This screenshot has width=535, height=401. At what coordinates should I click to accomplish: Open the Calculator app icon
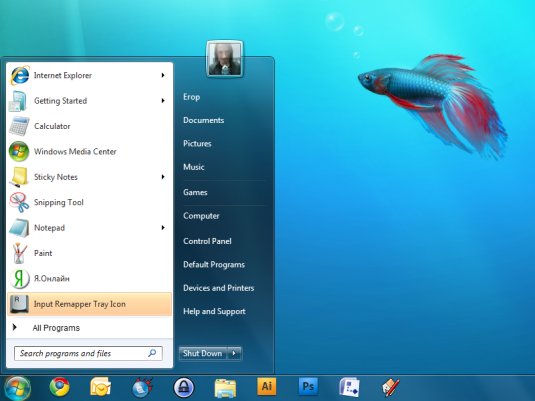19,126
